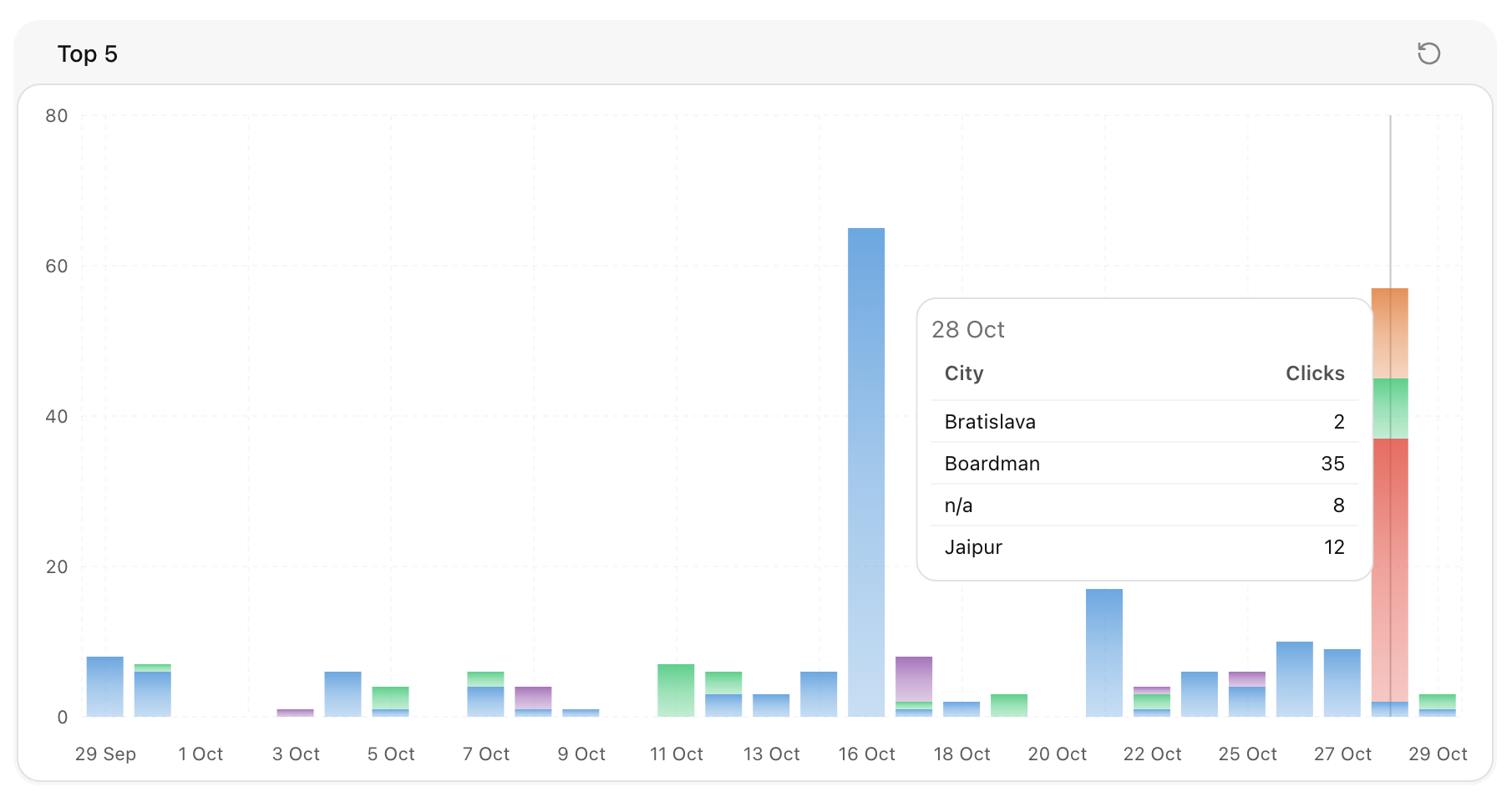Click the "Clicks" column header in tooltip

1315,373
